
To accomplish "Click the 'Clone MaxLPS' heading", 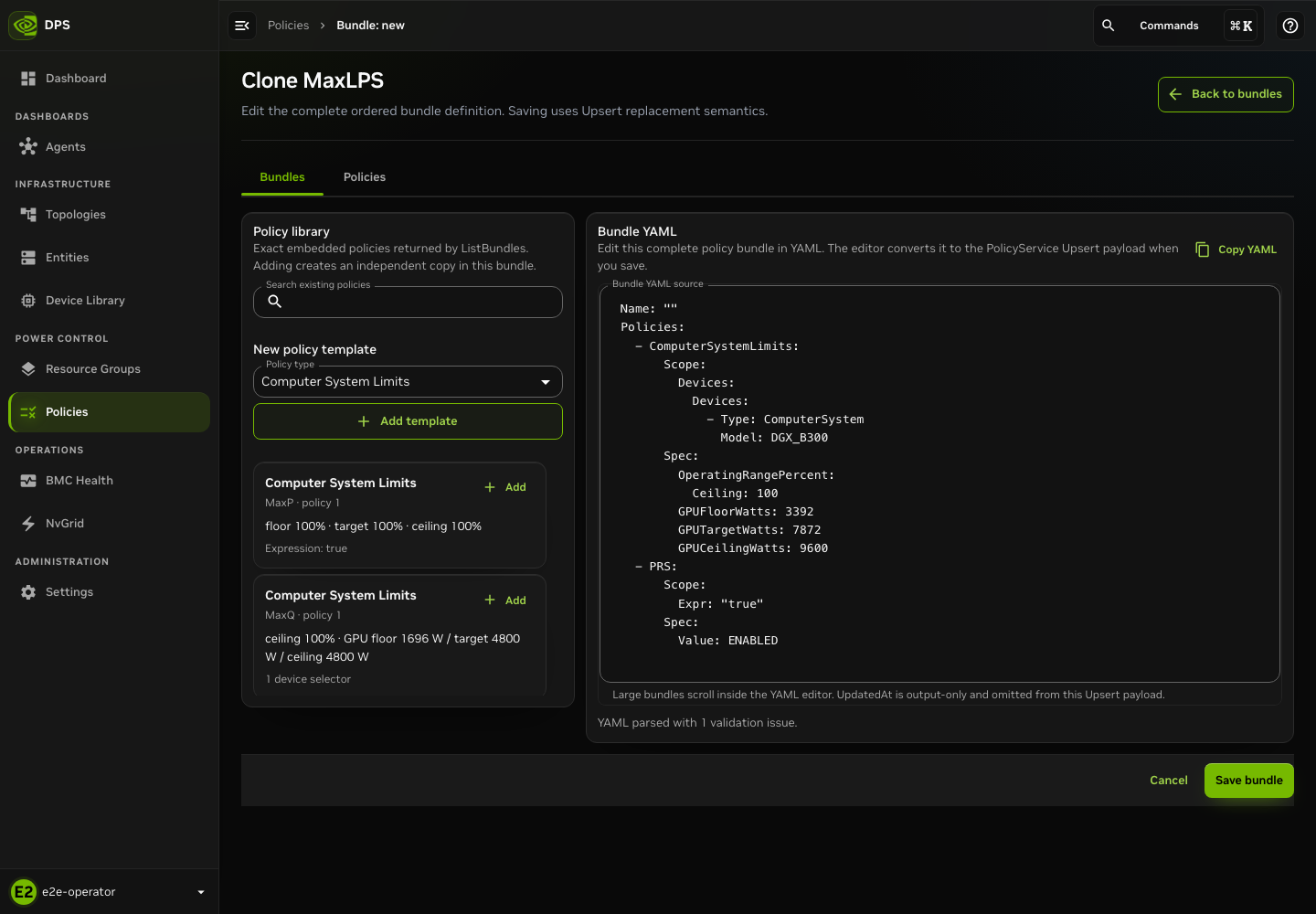I will [313, 80].
